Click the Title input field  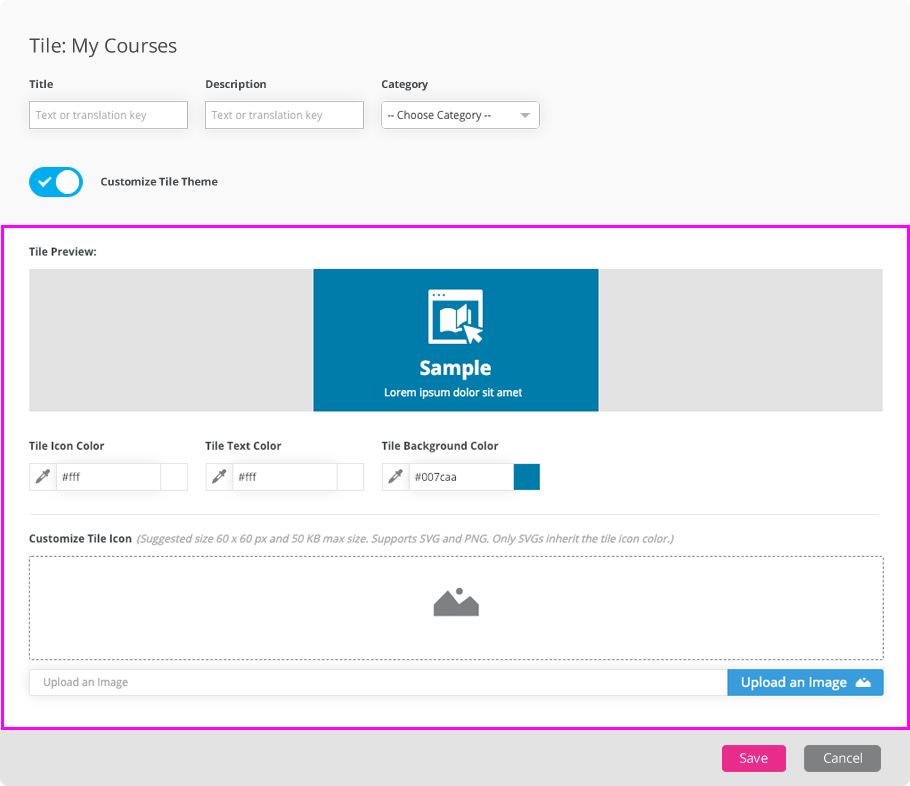click(107, 115)
